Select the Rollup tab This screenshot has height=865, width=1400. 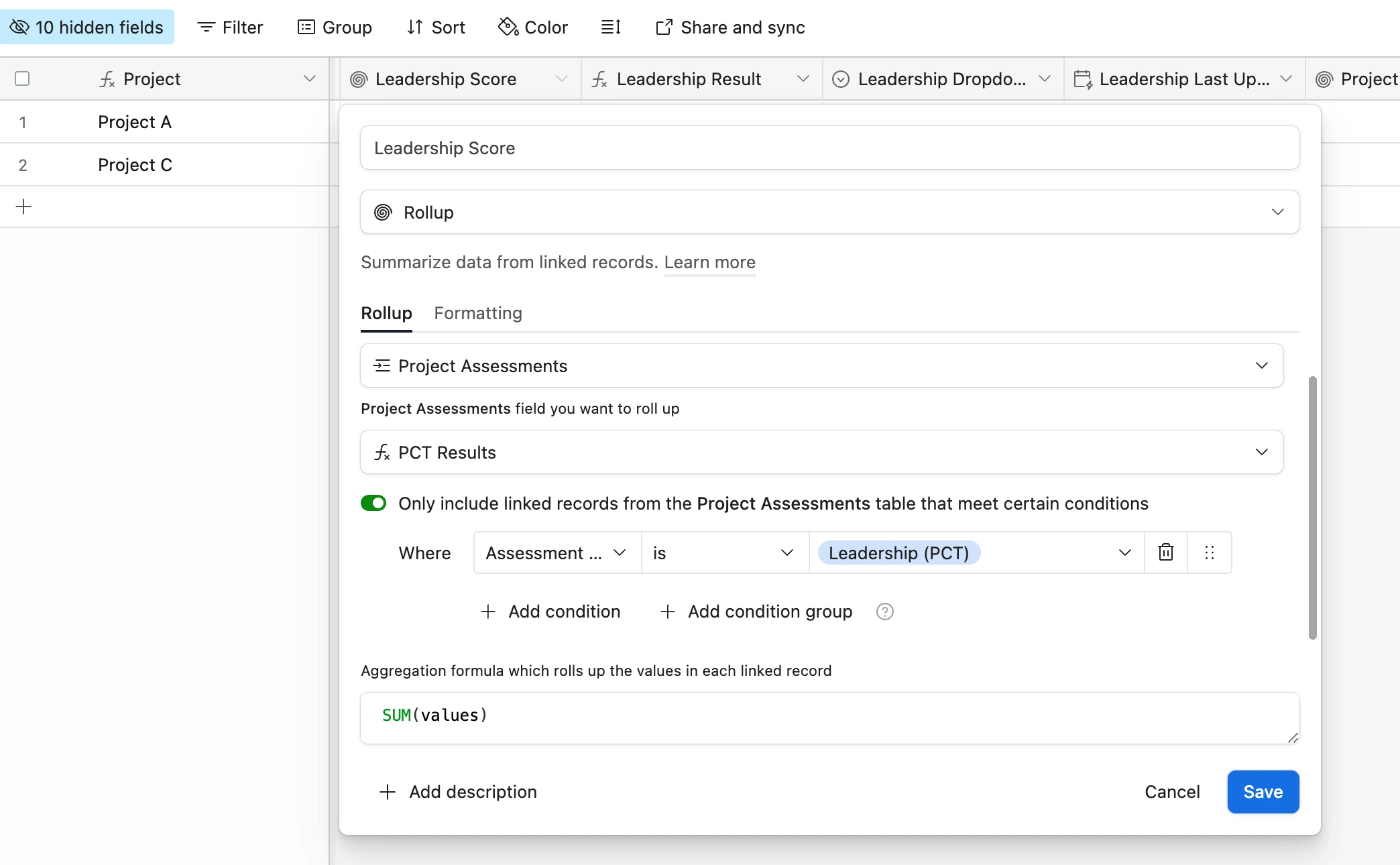(x=386, y=313)
